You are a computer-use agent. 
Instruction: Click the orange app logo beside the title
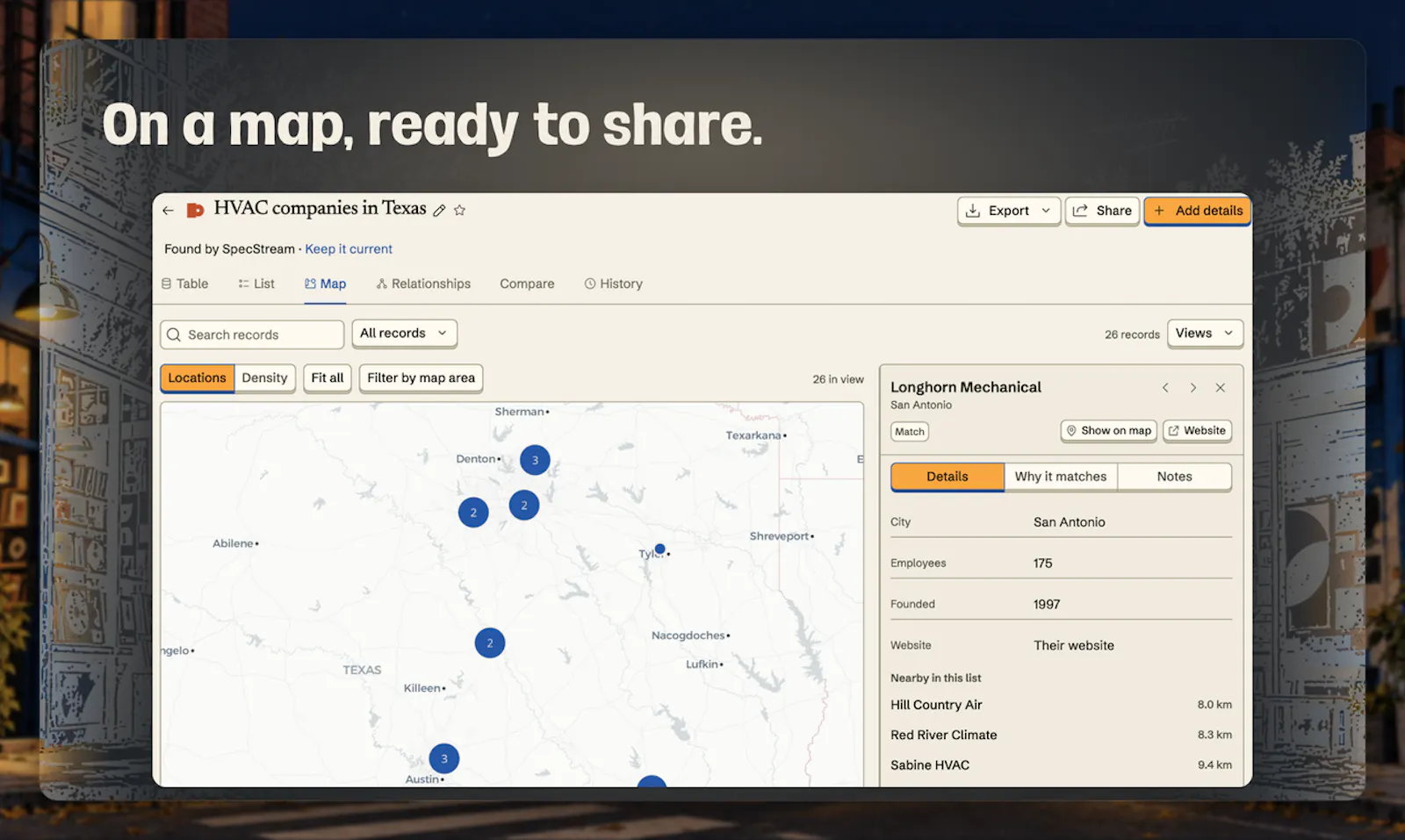coord(195,210)
